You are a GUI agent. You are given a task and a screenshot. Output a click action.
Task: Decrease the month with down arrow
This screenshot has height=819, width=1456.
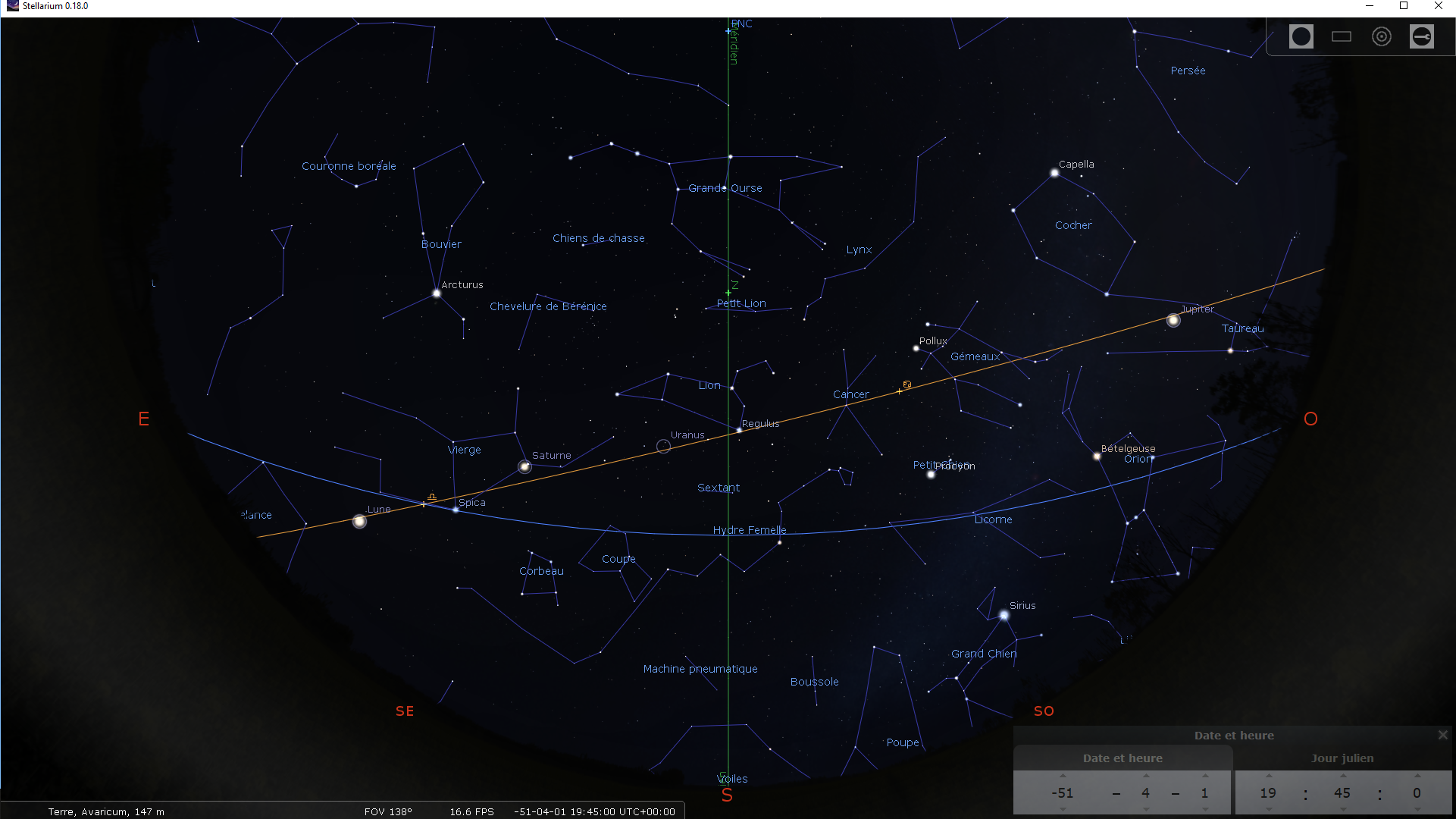tap(1145, 809)
